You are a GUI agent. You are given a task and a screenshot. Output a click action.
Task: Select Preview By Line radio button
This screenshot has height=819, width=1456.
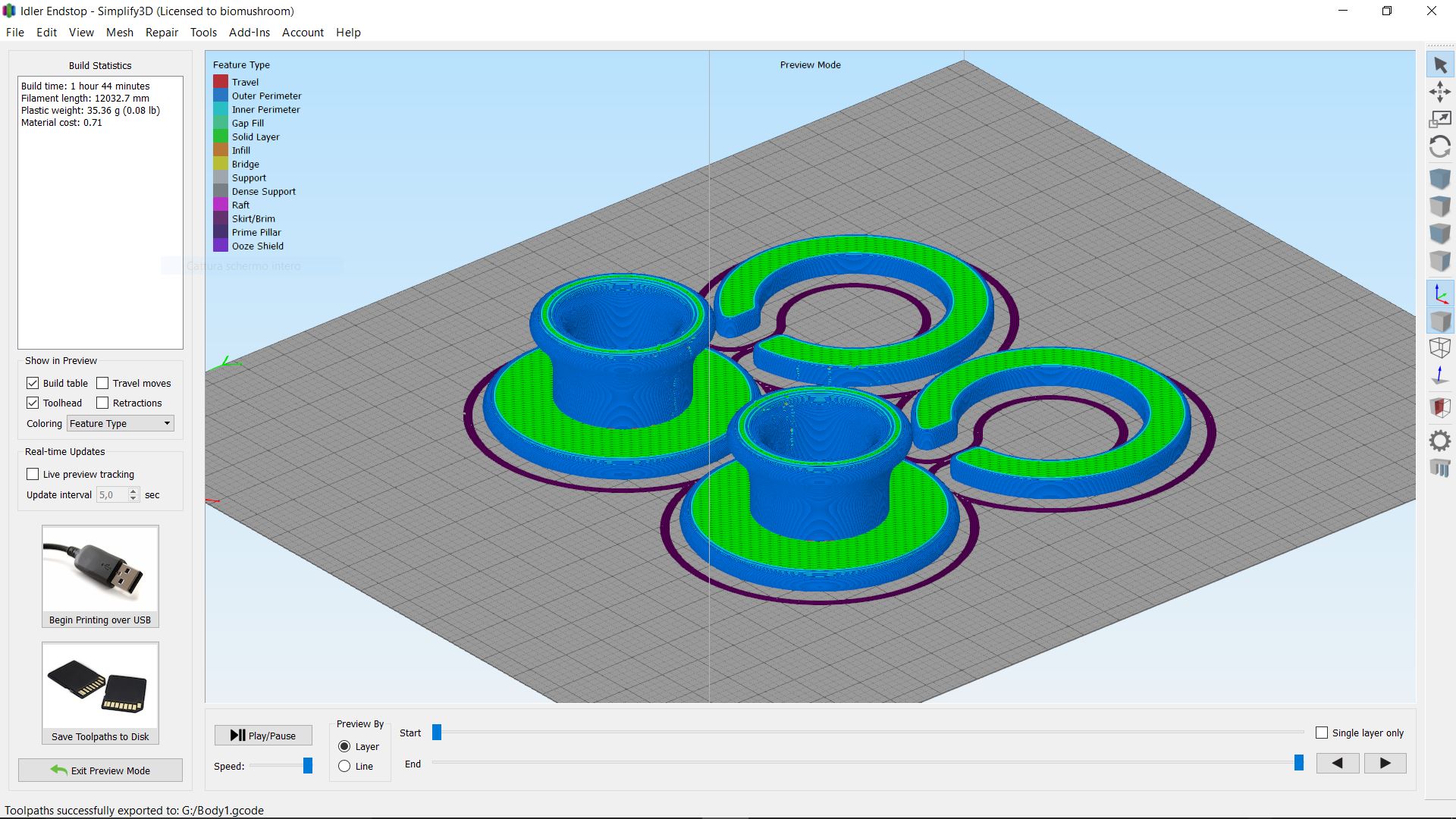coord(344,767)
